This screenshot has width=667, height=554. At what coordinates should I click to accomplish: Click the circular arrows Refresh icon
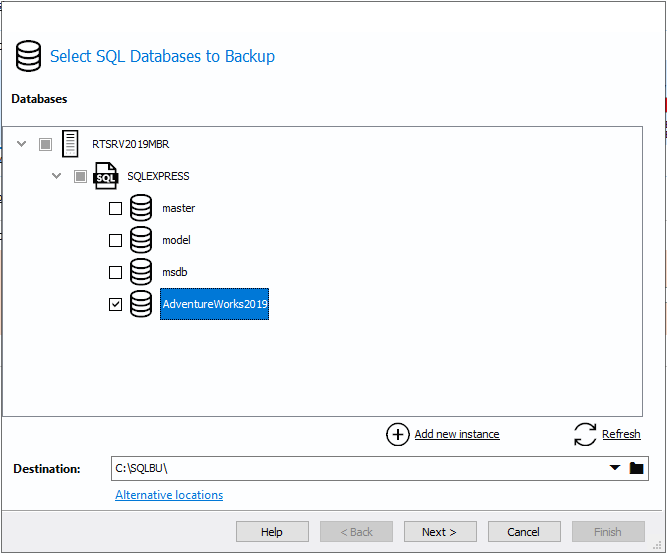(585, 434)
